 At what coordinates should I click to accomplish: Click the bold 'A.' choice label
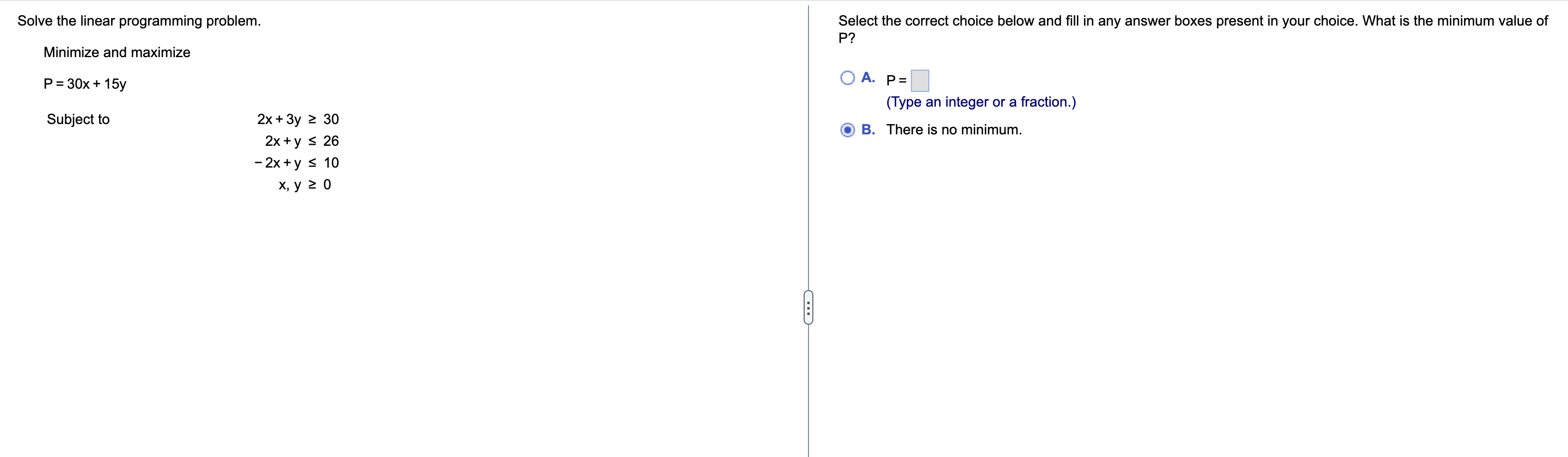click(x=868, y=77)
